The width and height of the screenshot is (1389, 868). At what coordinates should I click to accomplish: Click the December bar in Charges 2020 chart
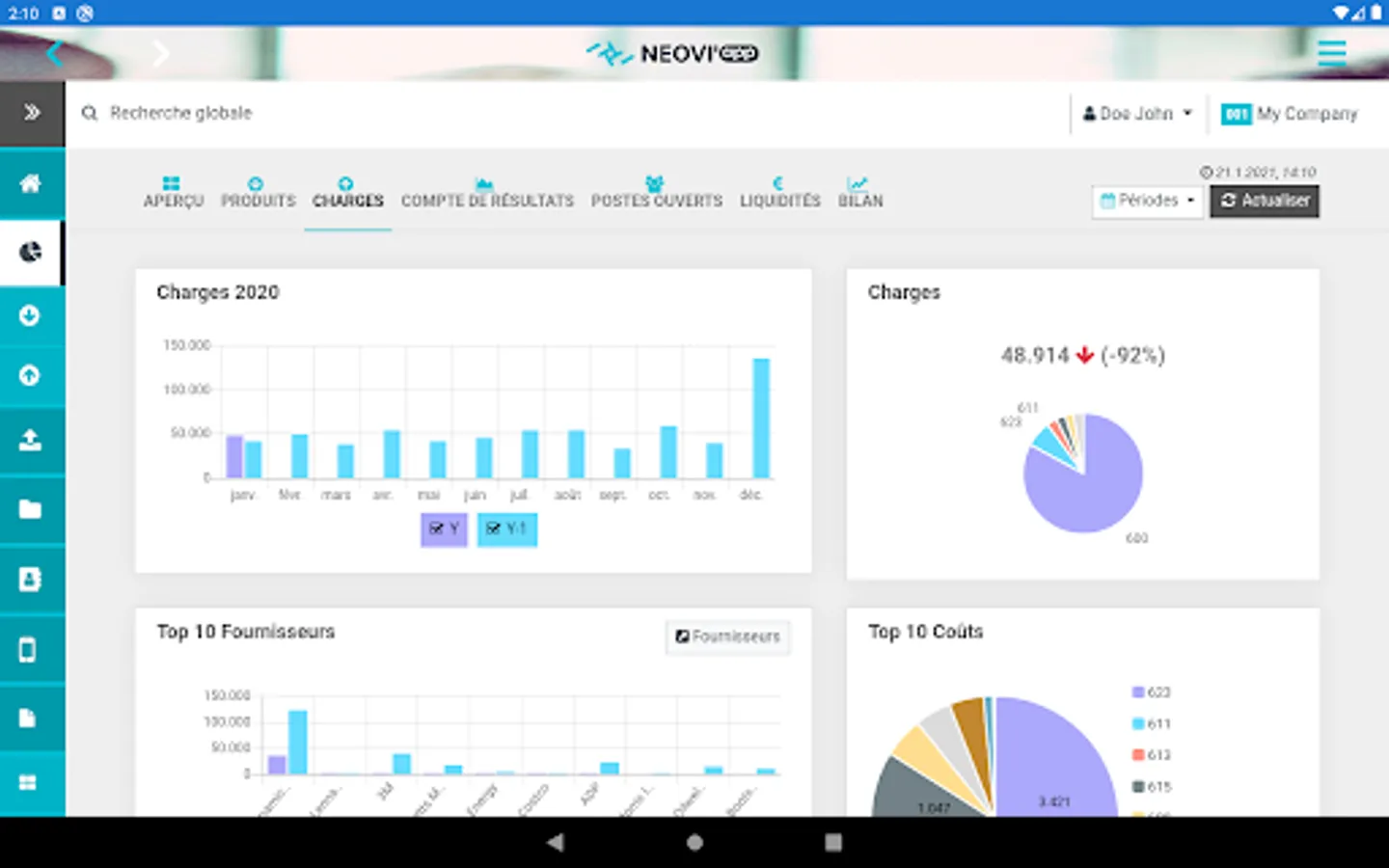pos(761,418)
